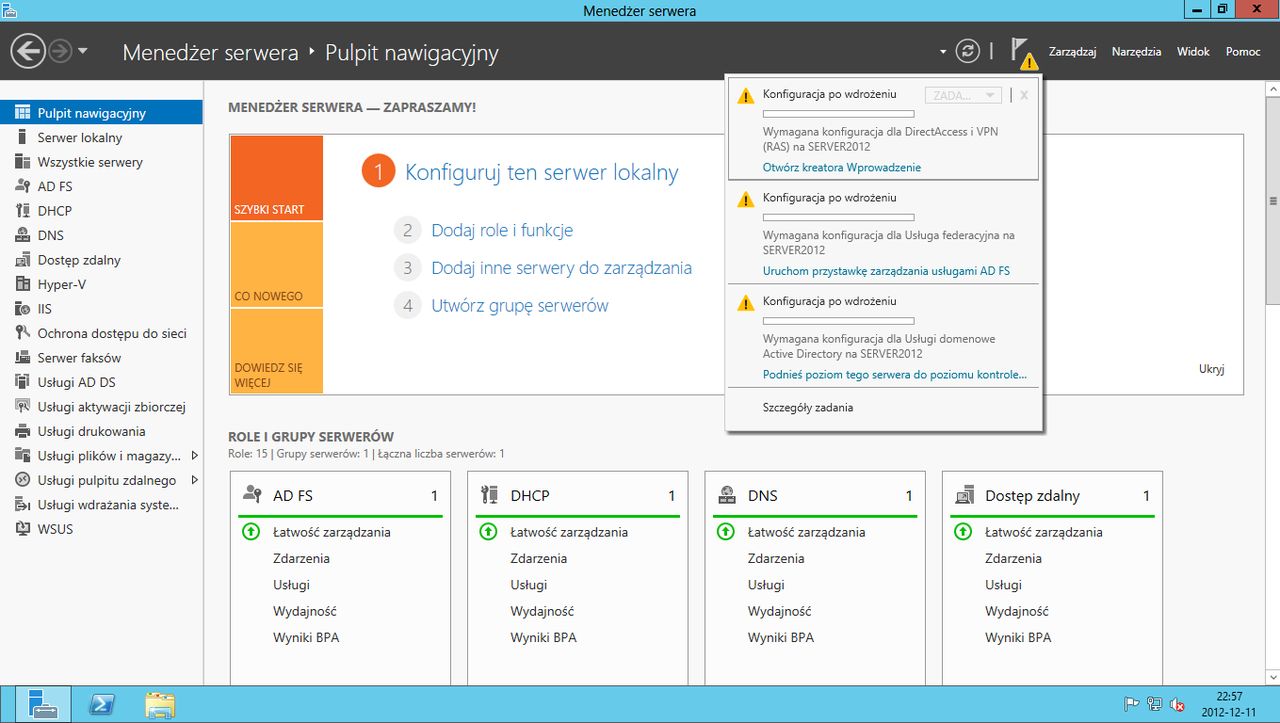
Task: Click the AD FS sidebar icon
Action: point(22,186)
